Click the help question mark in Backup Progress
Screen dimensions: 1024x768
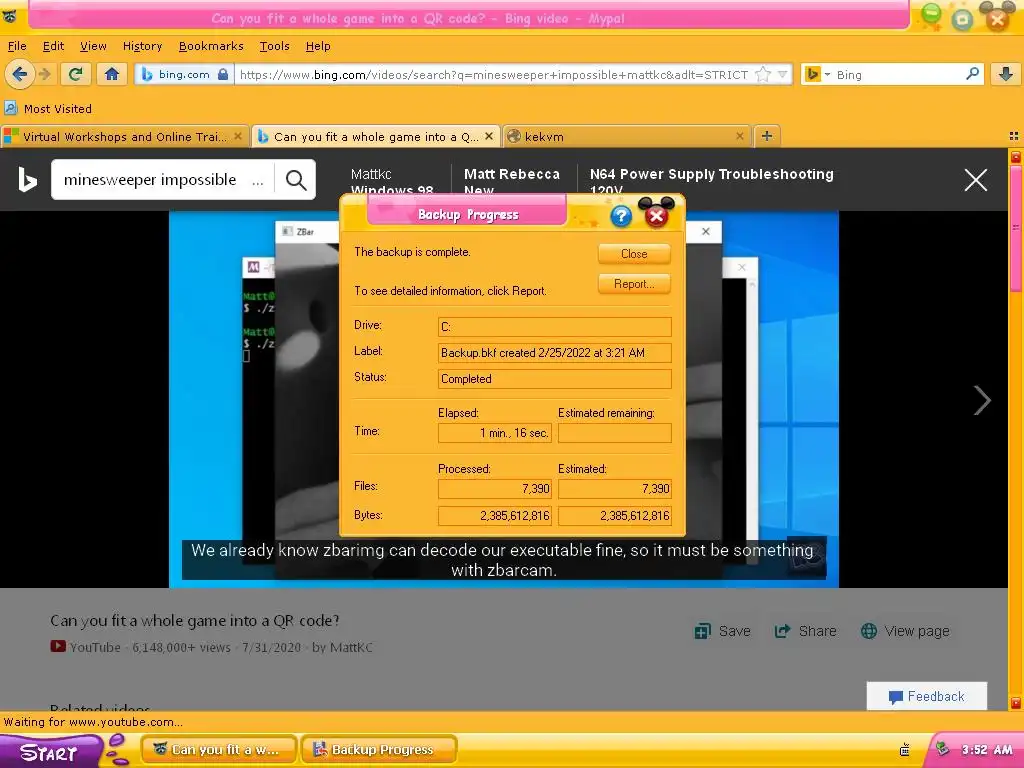[x=621, y=216]
